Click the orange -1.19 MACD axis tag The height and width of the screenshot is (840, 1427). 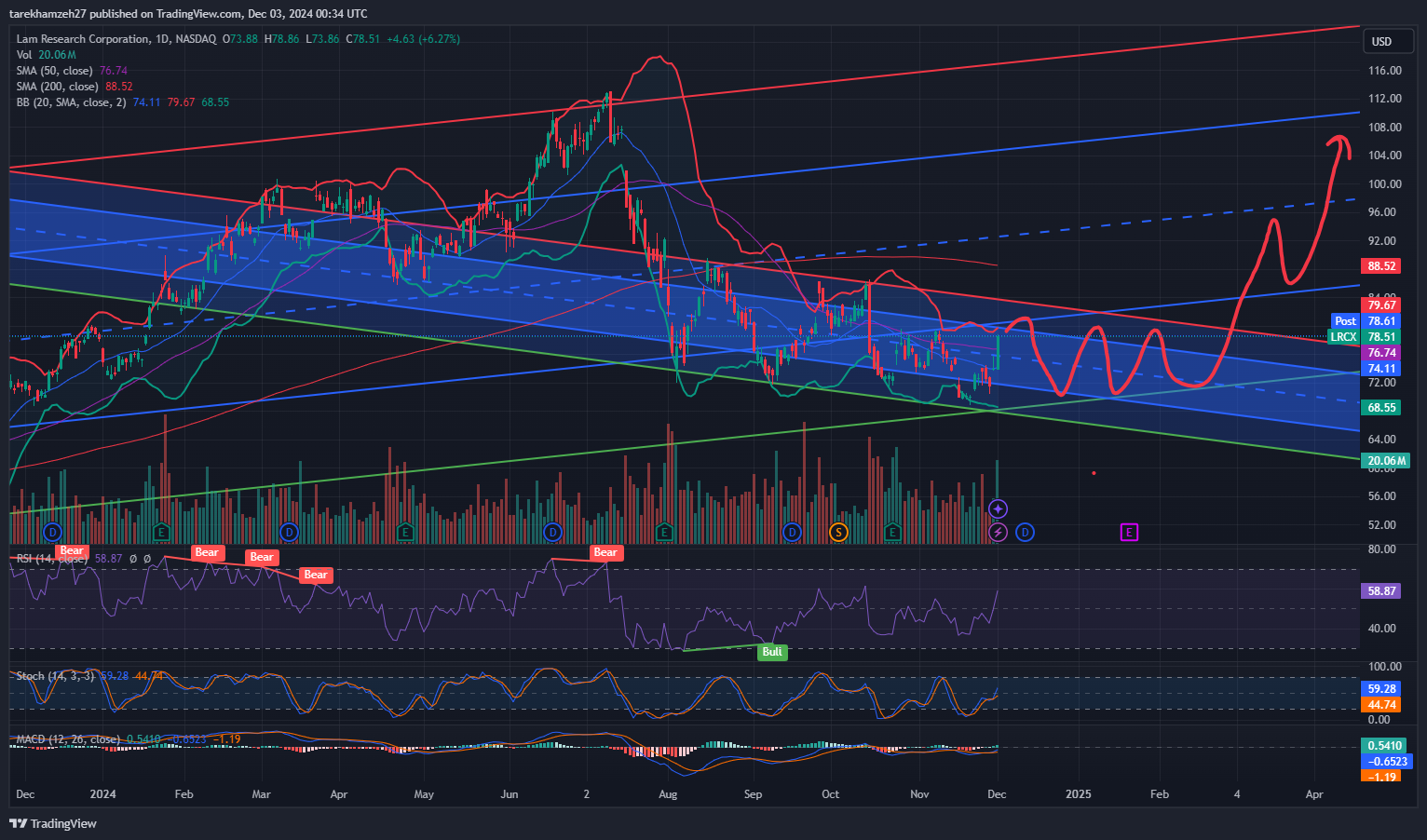point(1381,777)
